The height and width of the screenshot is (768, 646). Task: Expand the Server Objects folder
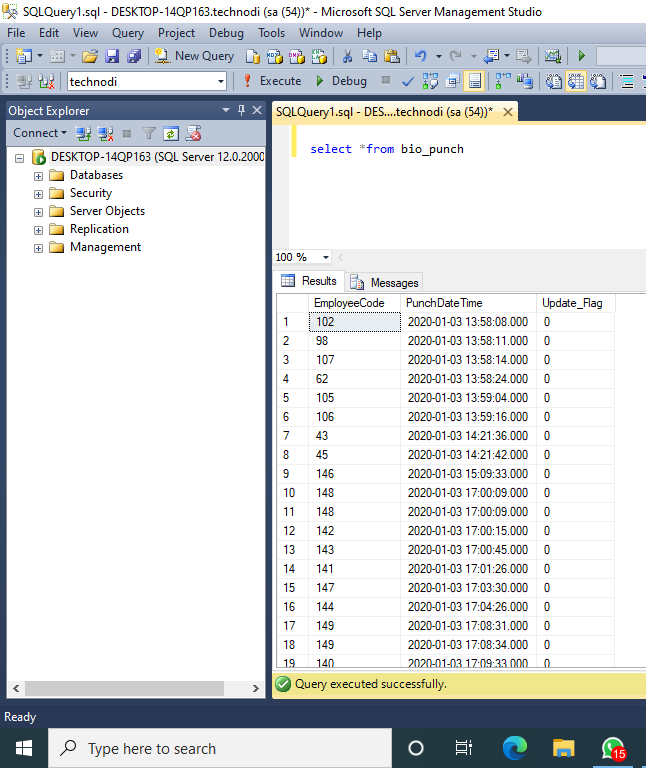38,213
